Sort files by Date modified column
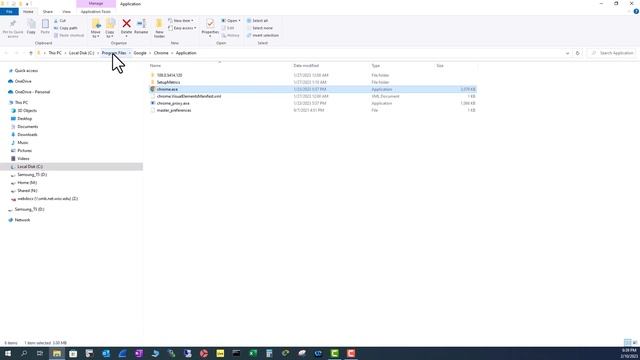640x360 pixels. tap(306, 66)
